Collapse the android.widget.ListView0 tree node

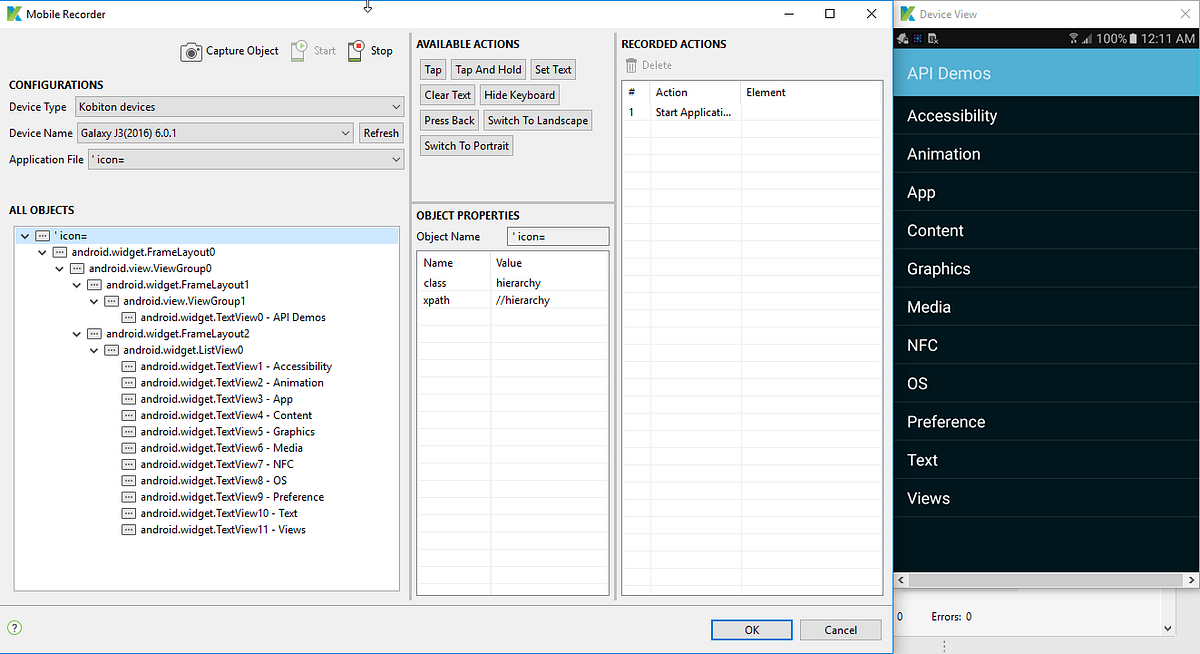(93, 350)
